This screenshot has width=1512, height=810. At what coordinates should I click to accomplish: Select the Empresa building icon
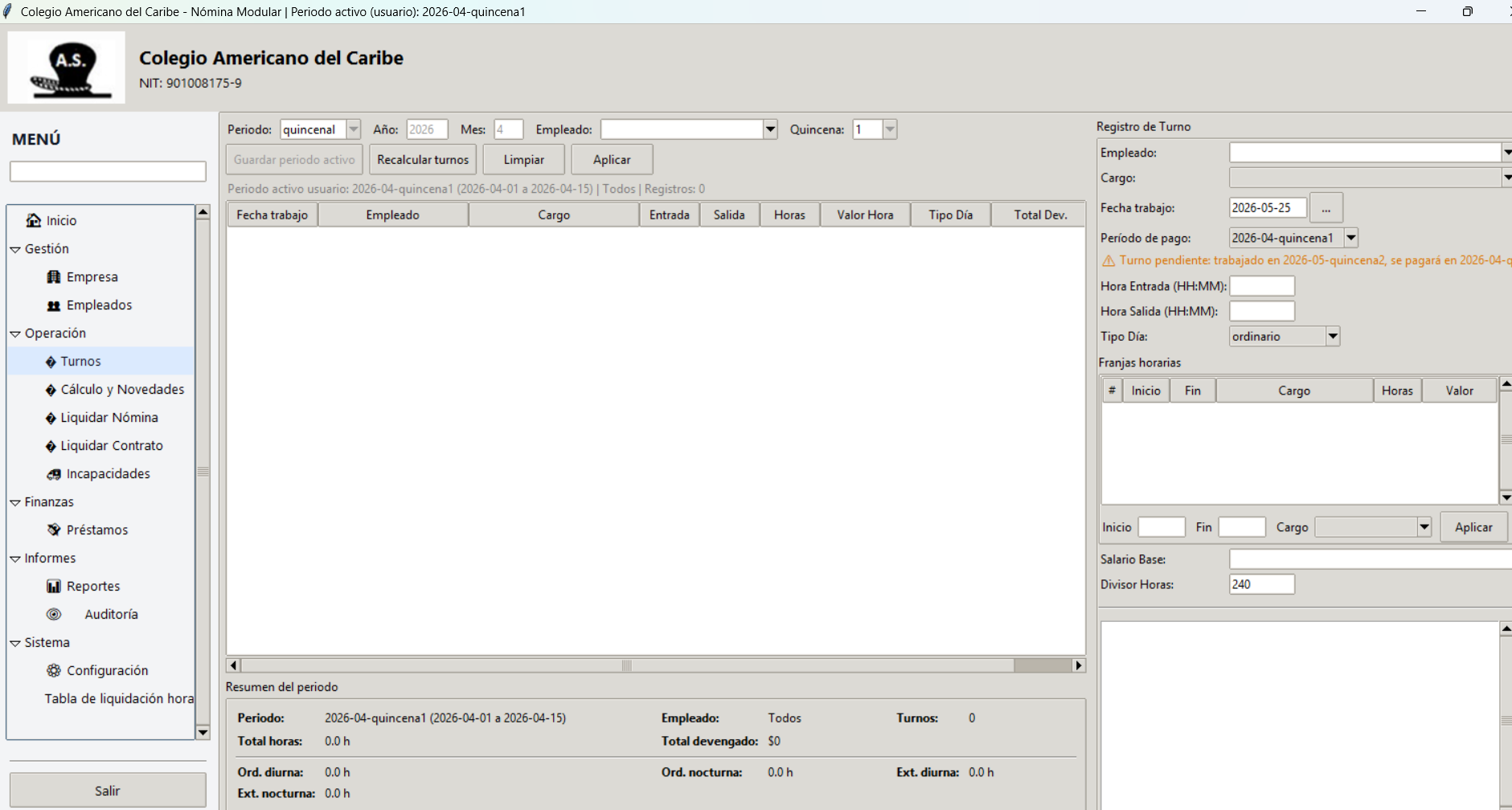pos(54,276)
